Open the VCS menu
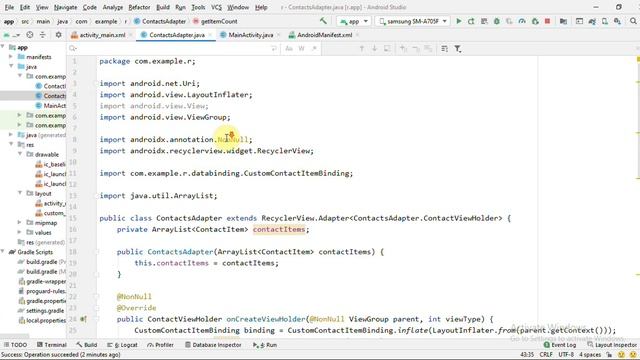This screenshot has width=640, height=360. [216, 7]
